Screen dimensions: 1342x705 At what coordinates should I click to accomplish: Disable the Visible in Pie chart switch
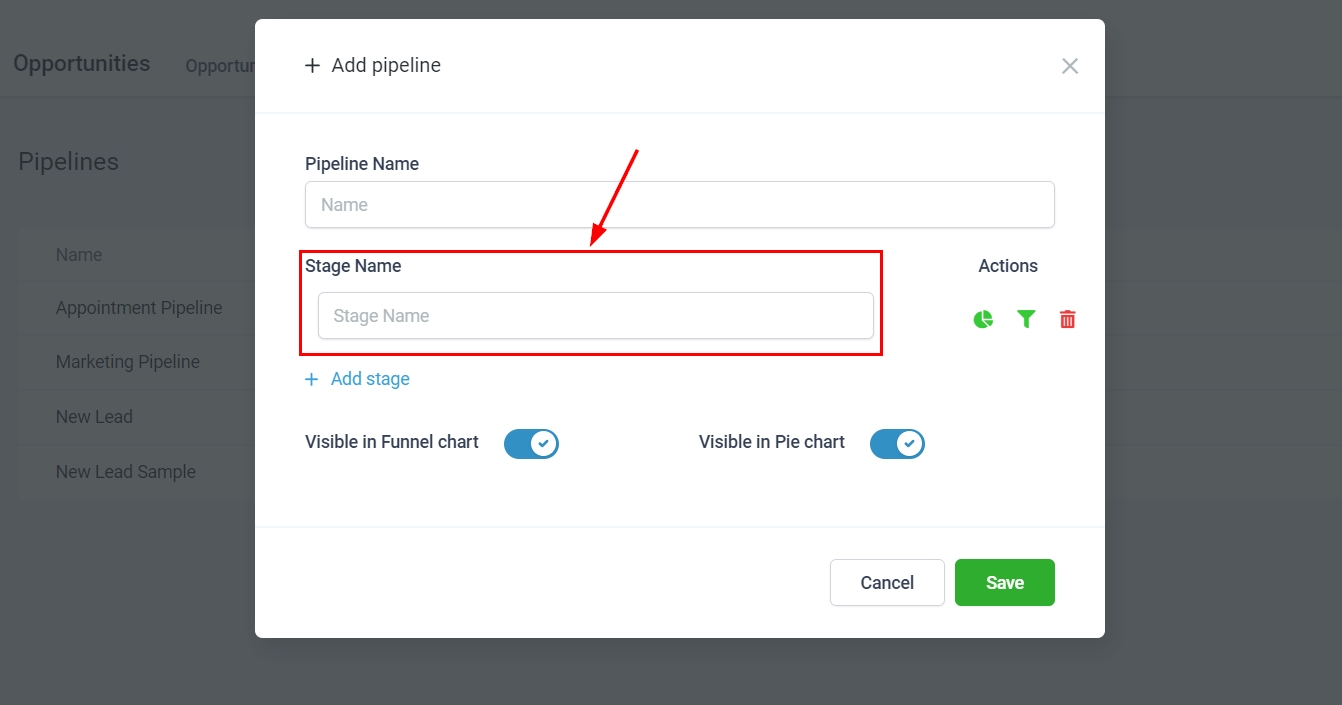897,443
